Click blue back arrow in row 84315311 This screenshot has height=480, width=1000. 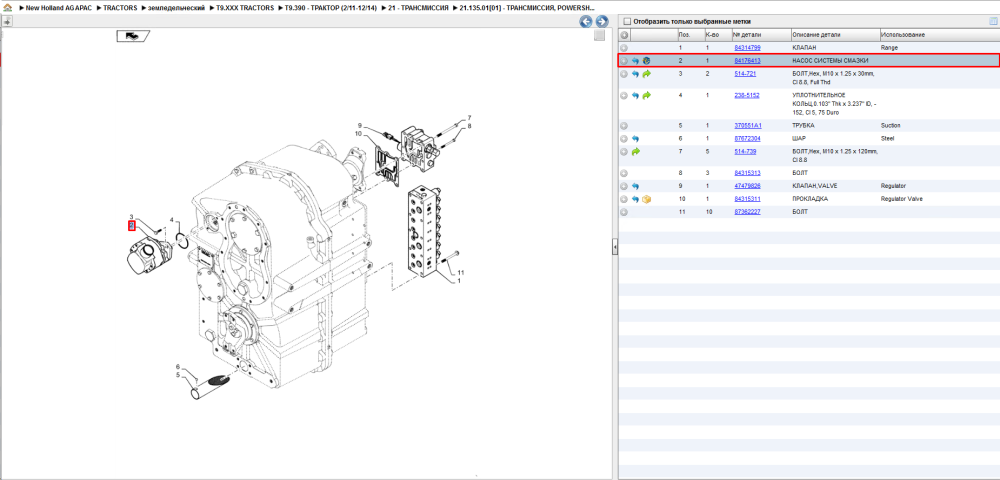[635, 199]
